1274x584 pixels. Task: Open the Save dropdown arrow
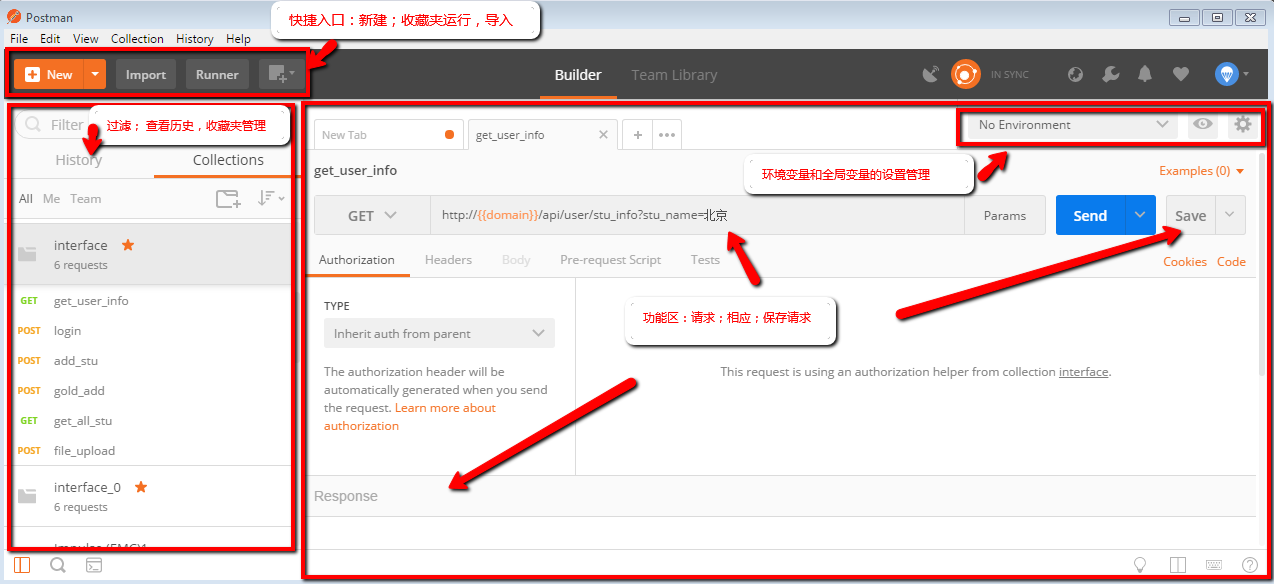click(1231, 216)
